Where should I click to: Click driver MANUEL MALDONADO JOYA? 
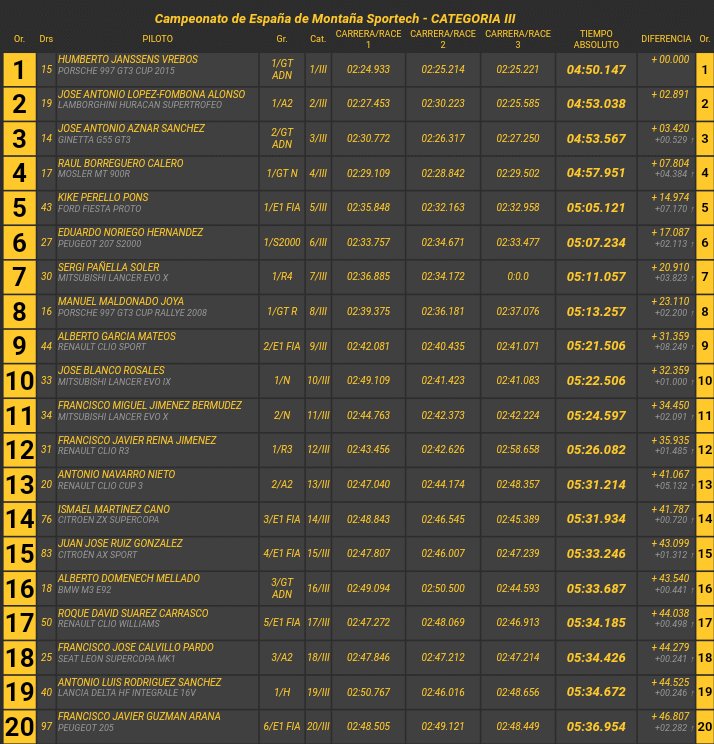(121, 301)
